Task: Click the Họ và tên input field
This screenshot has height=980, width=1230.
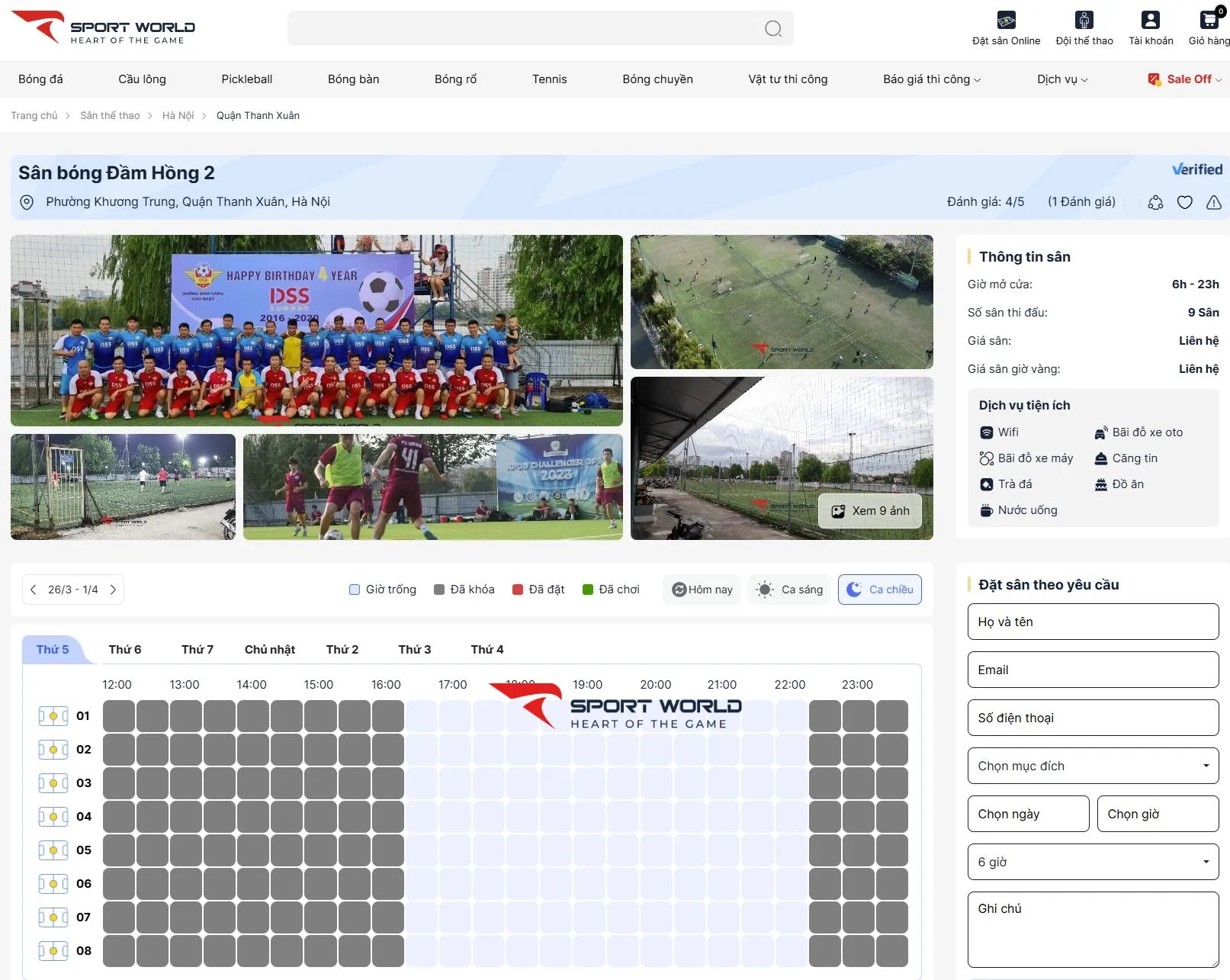Action: pyautogui.click(x=1092, y=622)
